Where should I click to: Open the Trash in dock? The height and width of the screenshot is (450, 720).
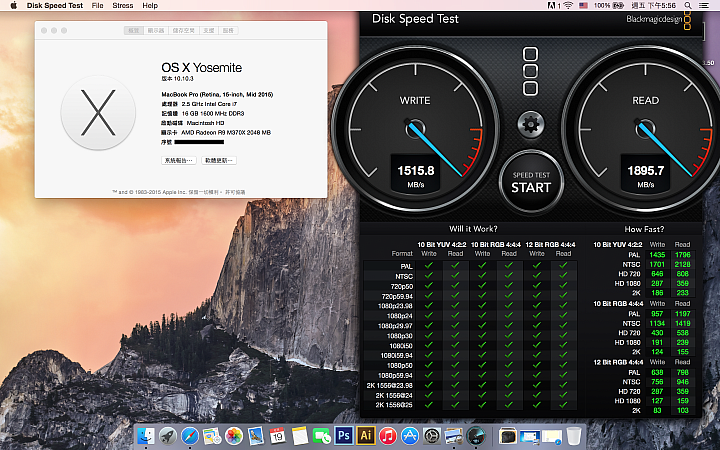coord(574,435)
